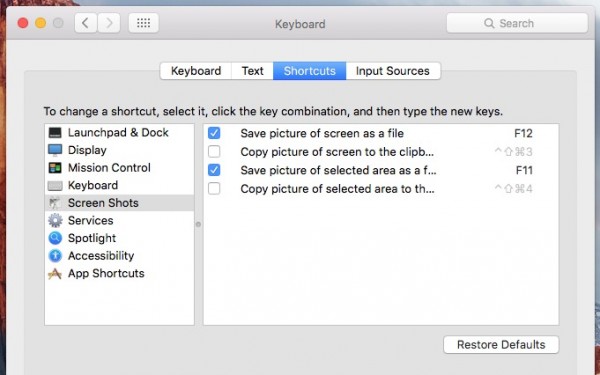Select "Copy picture of selected area" row
The height and width of the screenshot is (375, 600).
pos(381,188)
